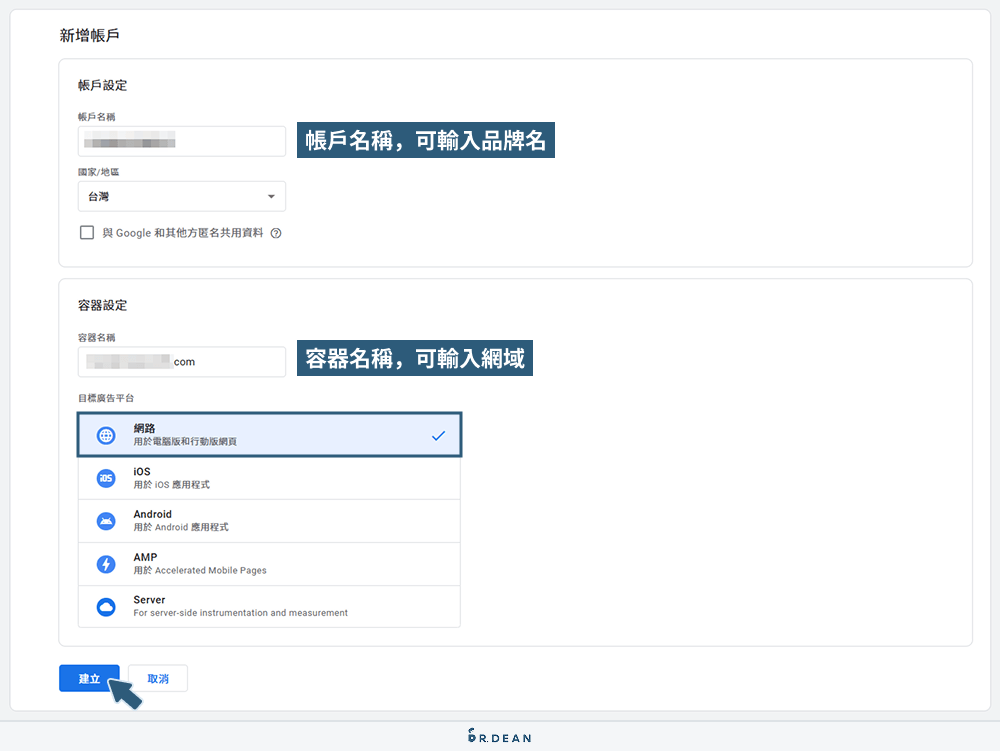Select the AMP lightning bolt icon

pyautogui.click(x=105, y=563)
